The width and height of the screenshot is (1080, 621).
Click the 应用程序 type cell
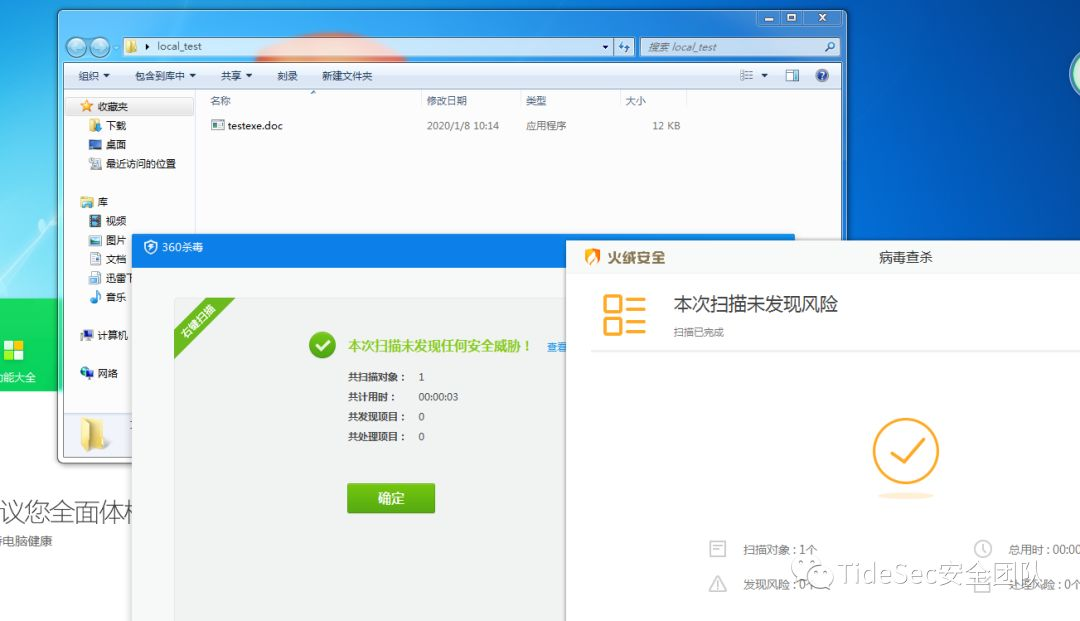click(546, 125)
